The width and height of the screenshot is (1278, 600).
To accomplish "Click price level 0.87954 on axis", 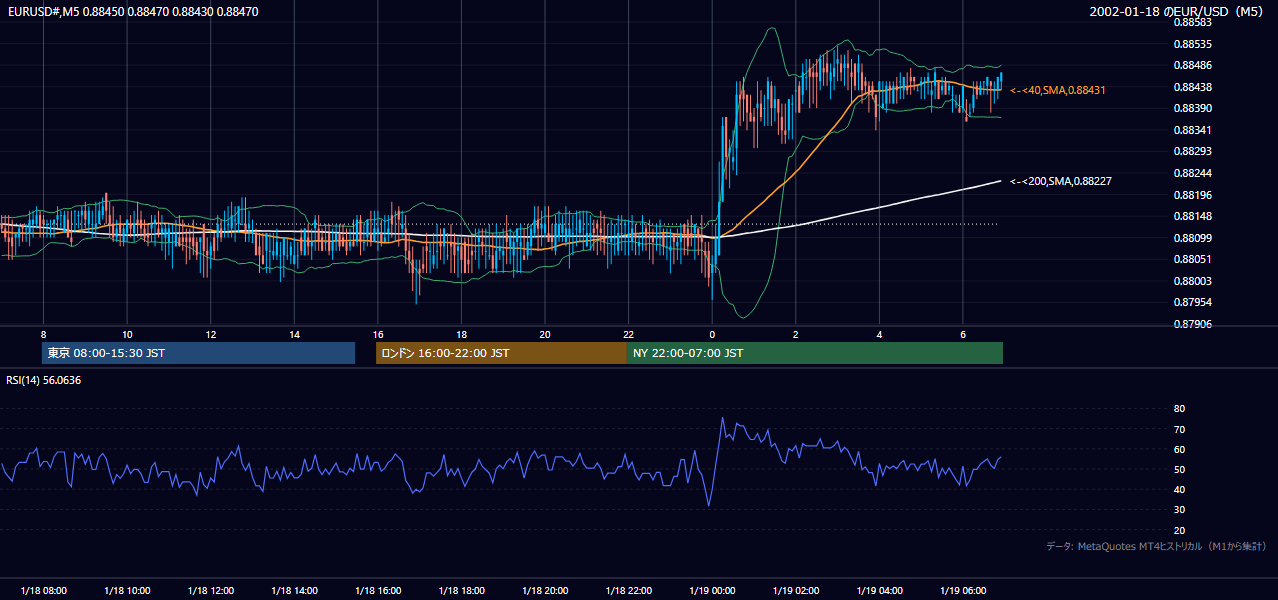I will point(1192,302).
